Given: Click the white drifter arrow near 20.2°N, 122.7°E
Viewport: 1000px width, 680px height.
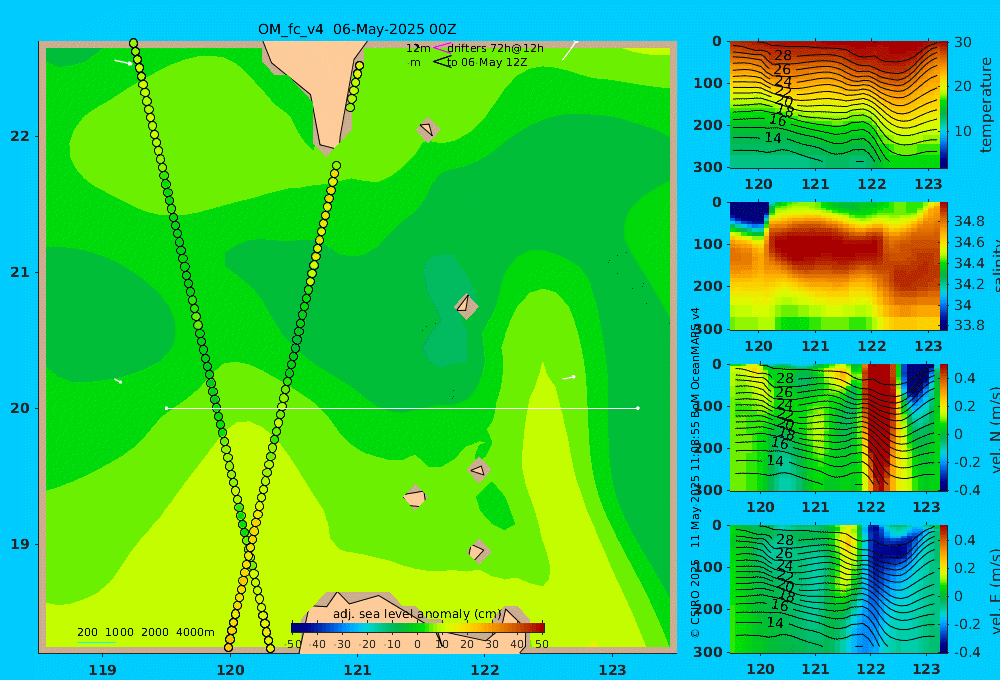Looking at the screenshot, I should pos(569,378).
